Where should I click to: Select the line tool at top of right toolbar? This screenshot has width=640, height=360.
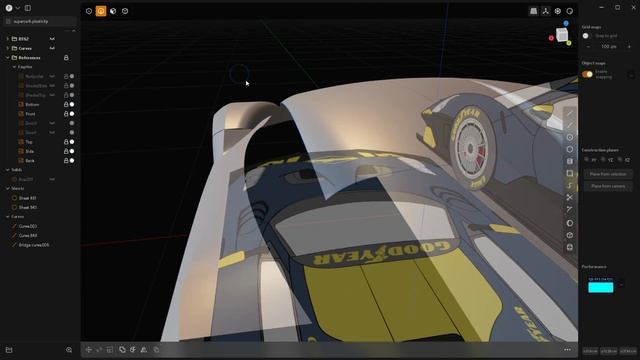(x=570, y=113)
